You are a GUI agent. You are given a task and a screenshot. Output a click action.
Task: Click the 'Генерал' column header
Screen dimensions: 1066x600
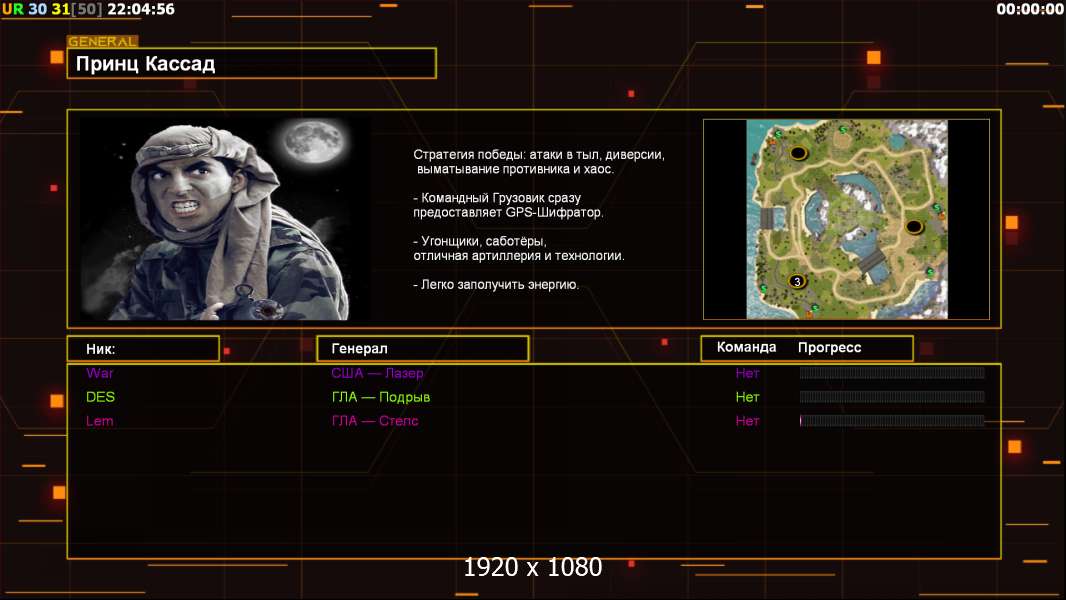coord(423,349)
